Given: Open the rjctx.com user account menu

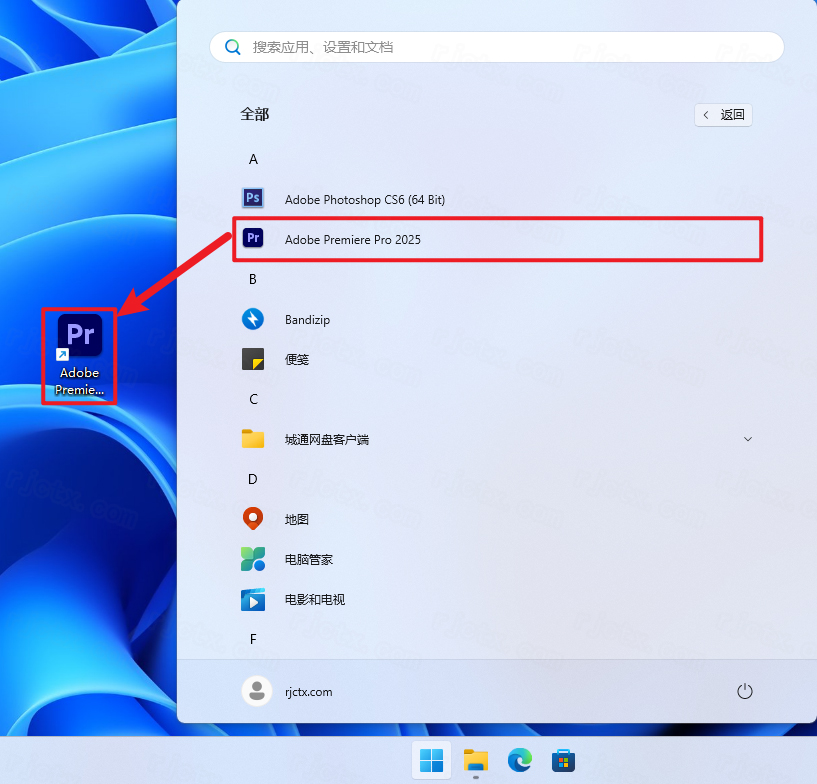Looking at the screenshot, I should [288, 691].
